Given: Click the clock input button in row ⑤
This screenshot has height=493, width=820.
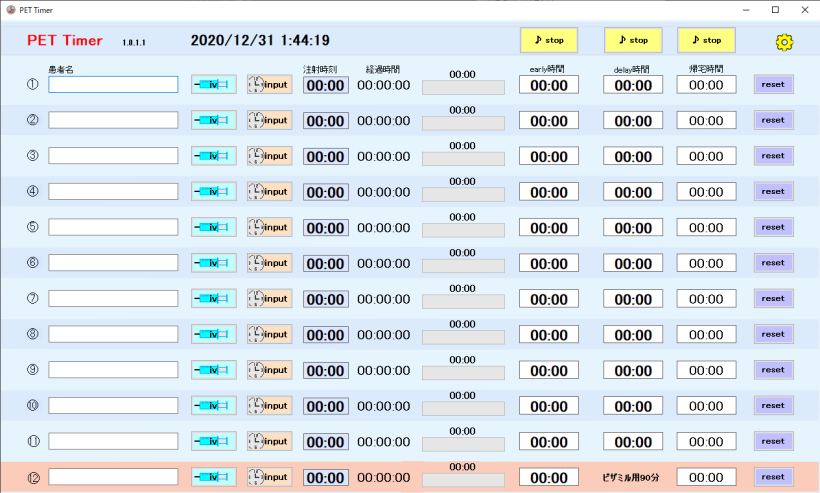Looking at the screenshot, I should [269, 227].
